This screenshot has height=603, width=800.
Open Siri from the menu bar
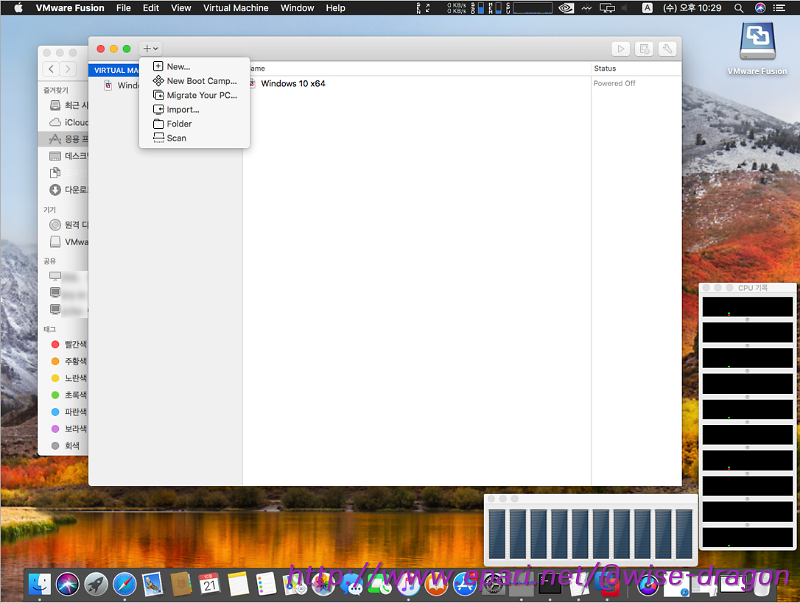(760, 8)
